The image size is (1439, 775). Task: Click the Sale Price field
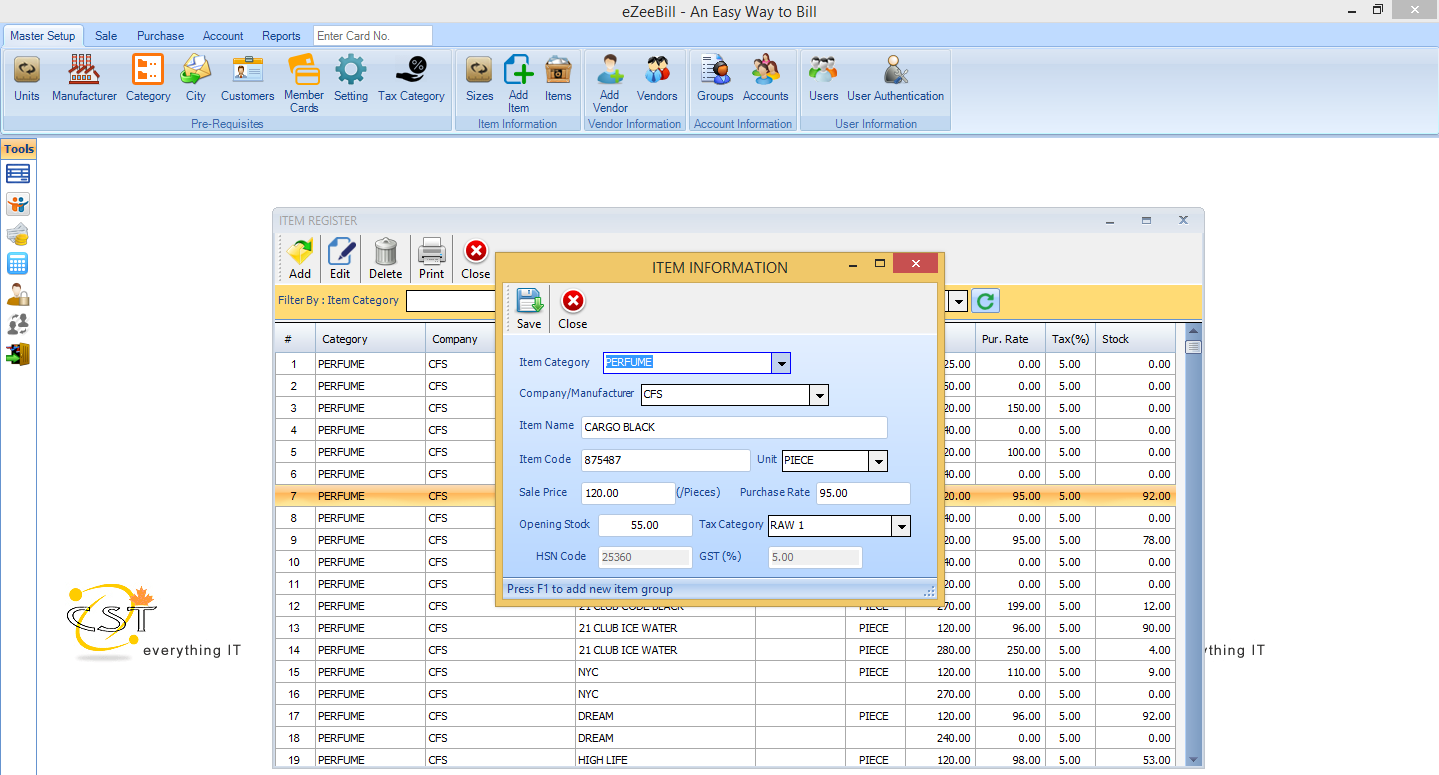628,493
